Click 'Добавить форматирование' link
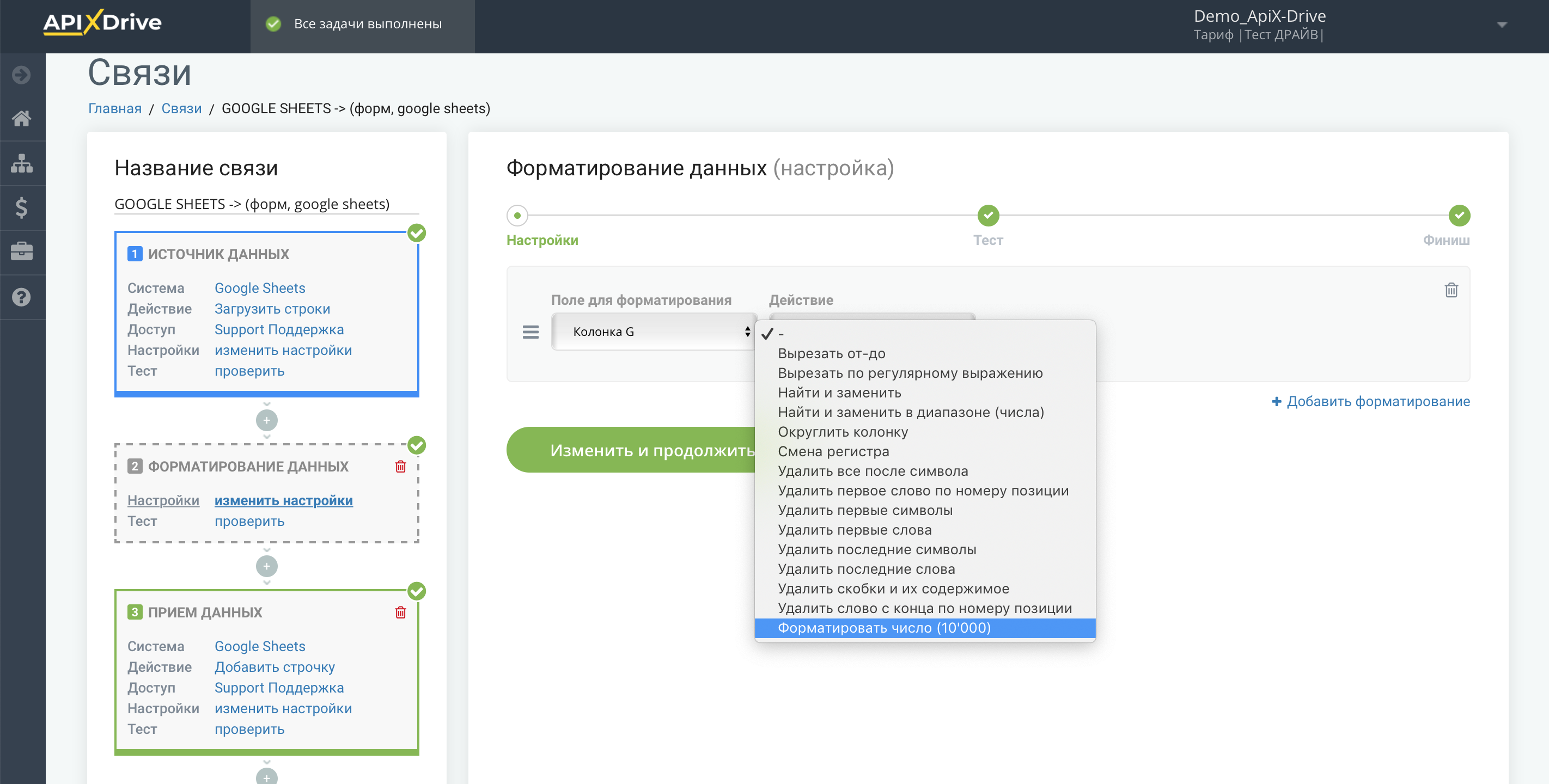The height and width of the screenshot is (784, 1549). [x=1370, y=402]
